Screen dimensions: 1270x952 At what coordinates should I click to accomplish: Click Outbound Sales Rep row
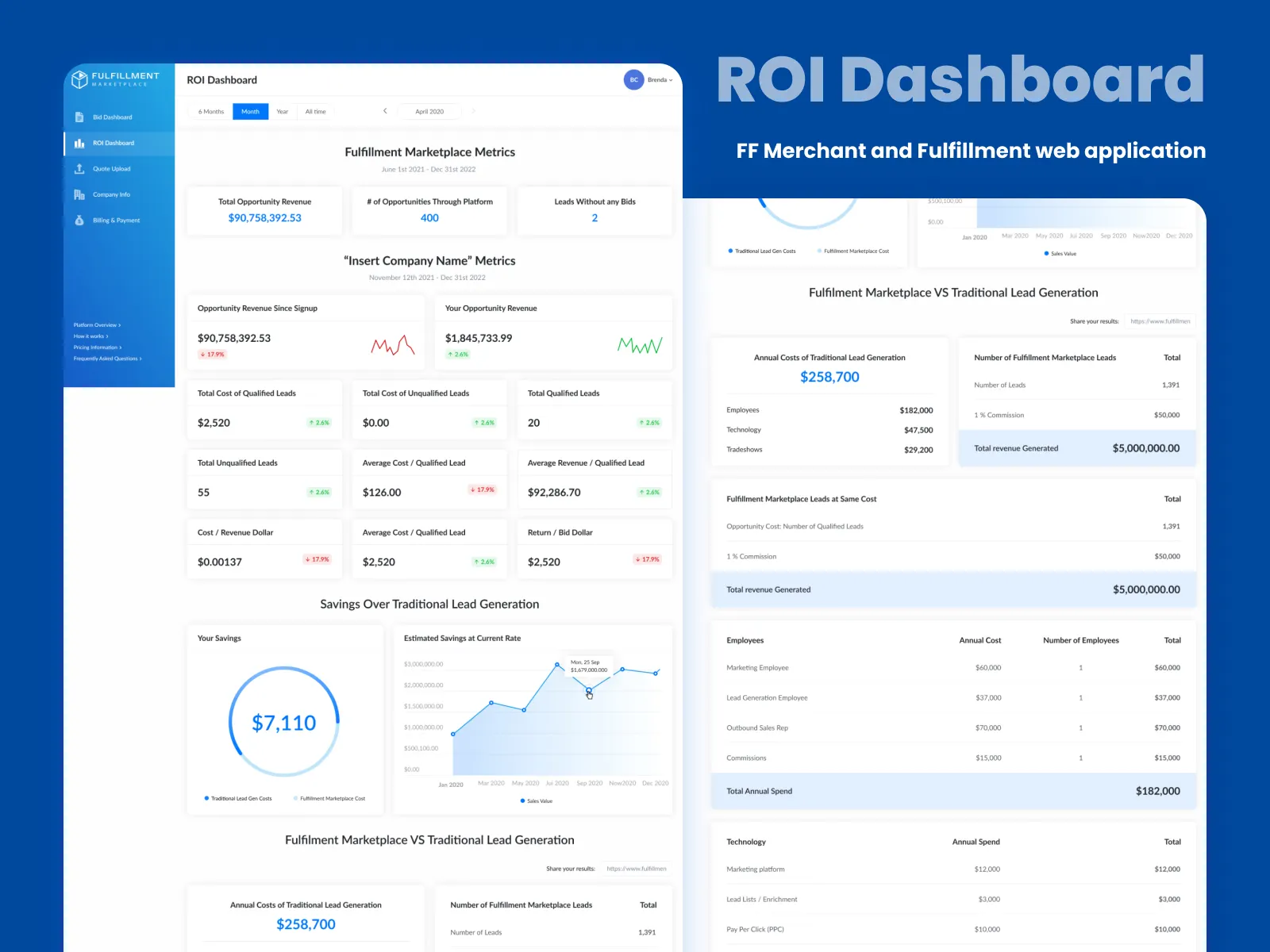click(953, 728)
